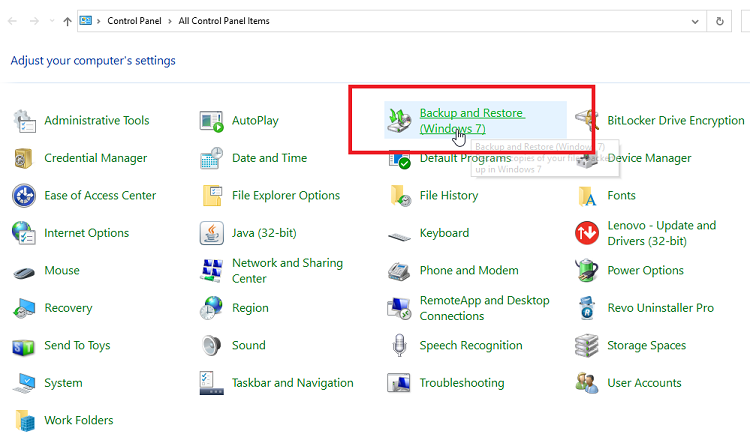Click the Power Options link text
Image resolution: width=750 pixels, height=437 pixels.
pos(645,271)
